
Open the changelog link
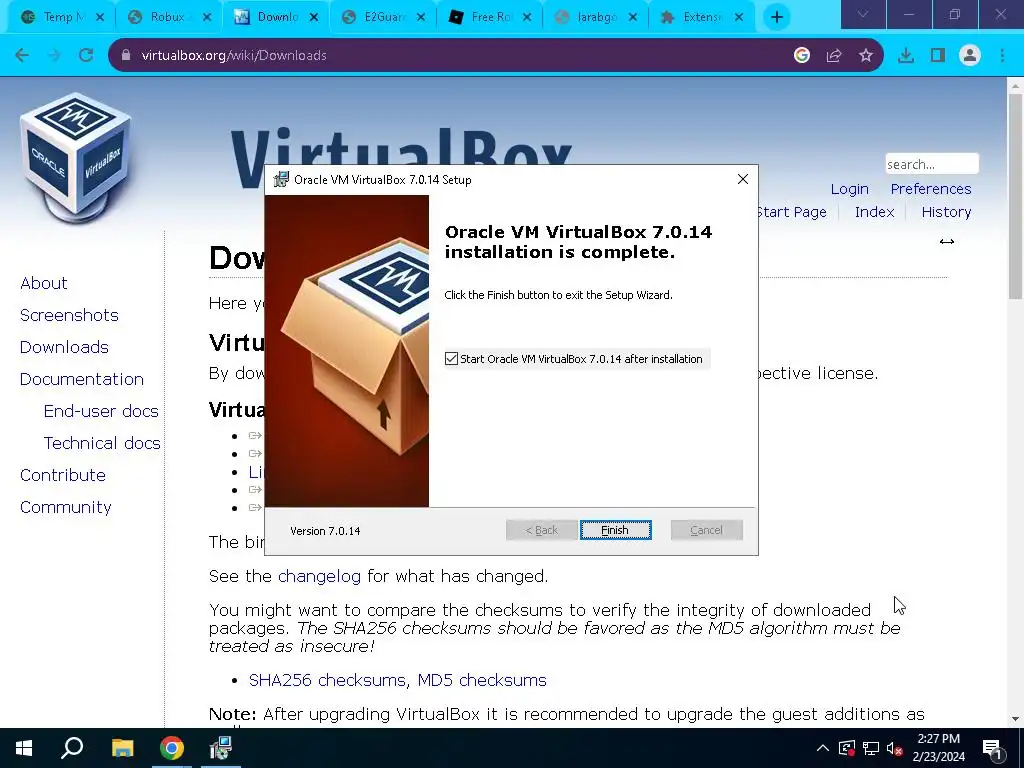click(x=319, y=576)
